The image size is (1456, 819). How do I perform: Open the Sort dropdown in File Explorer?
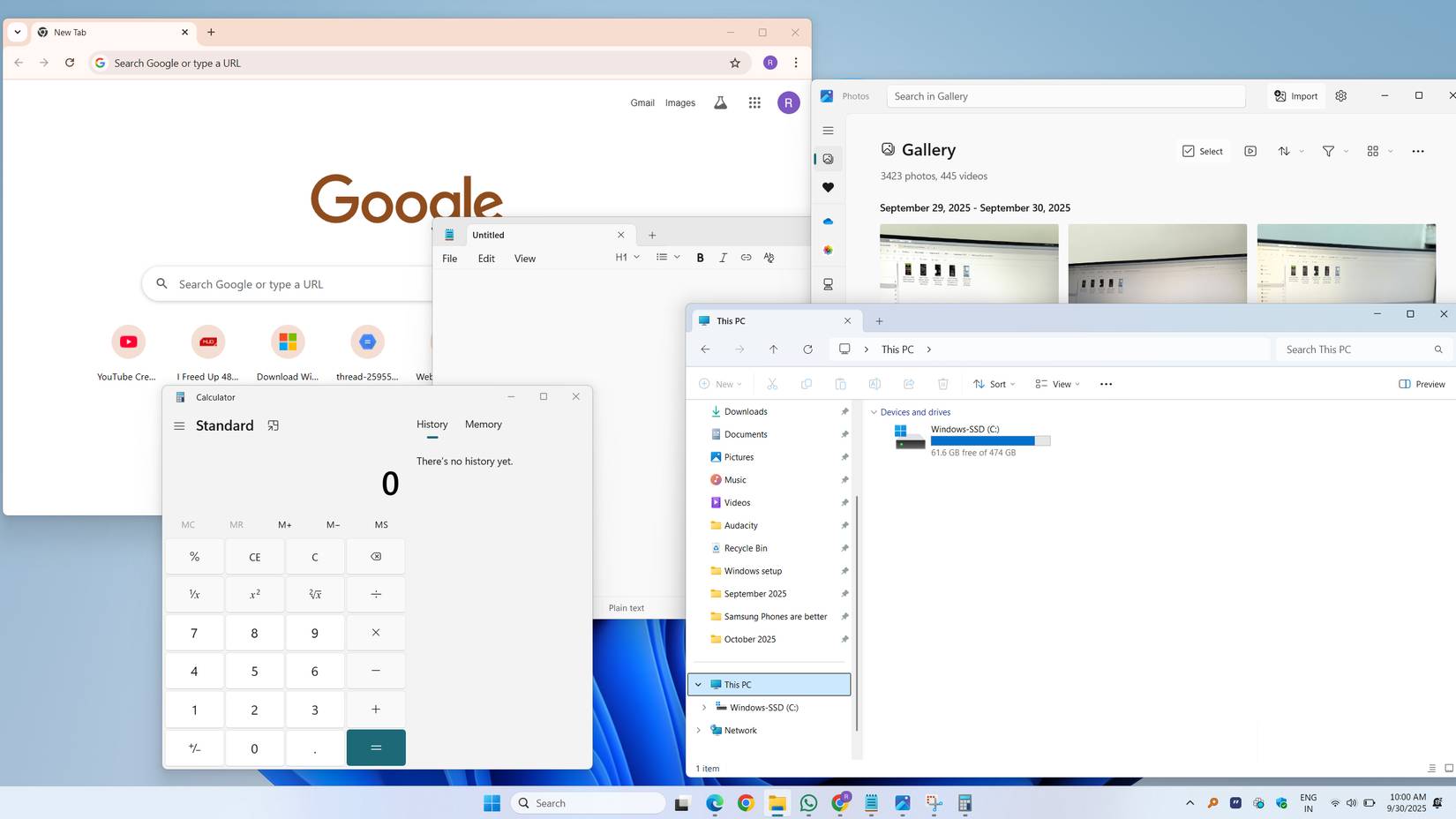coord(994,384)
